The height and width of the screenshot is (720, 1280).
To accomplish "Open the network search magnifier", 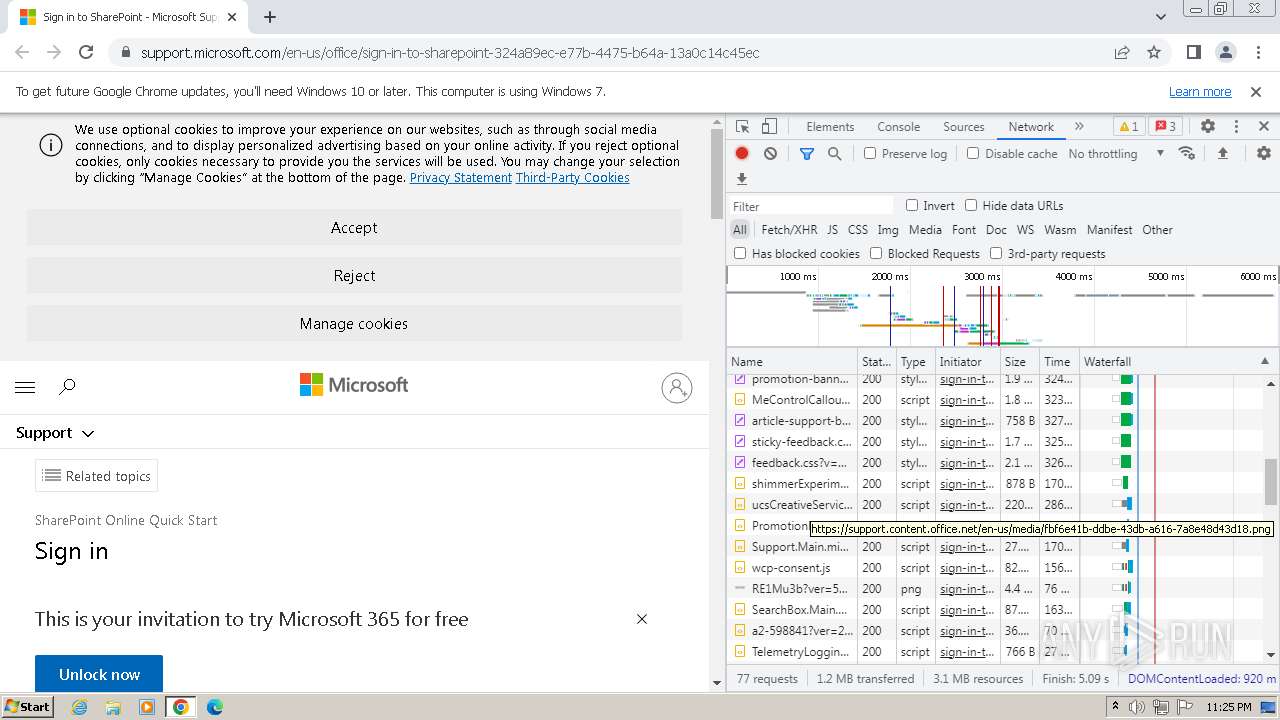I will [834, 154].
